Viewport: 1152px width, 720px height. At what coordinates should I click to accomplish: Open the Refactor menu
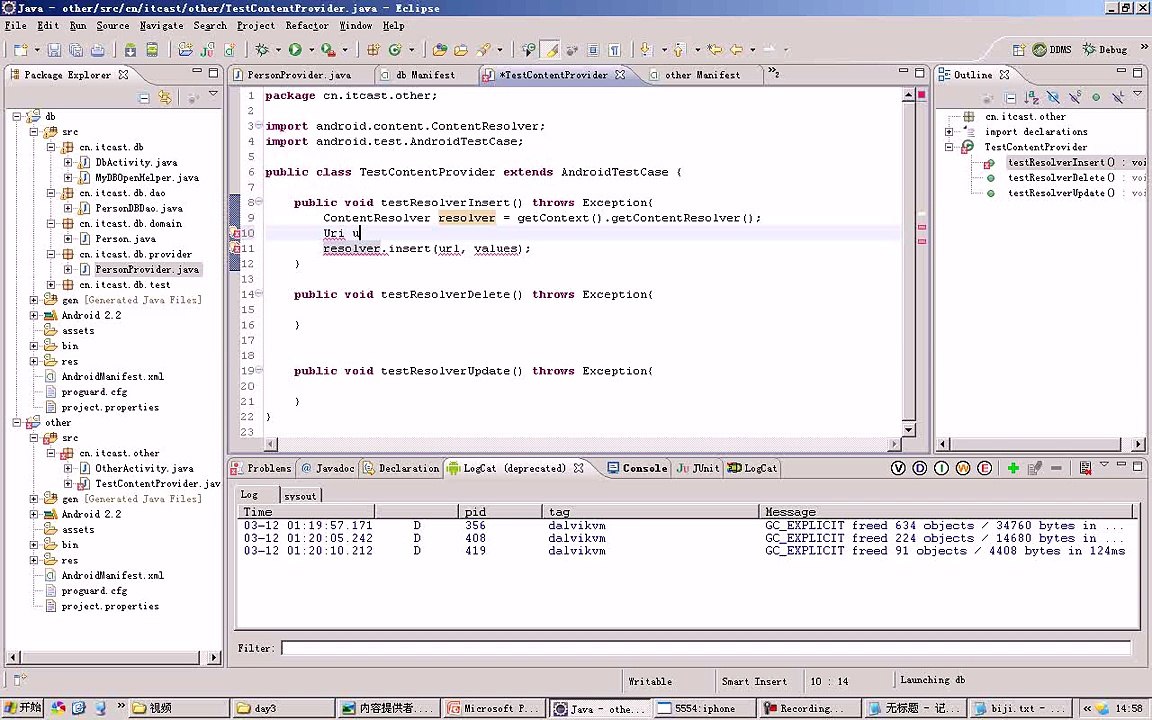point(307,26)
